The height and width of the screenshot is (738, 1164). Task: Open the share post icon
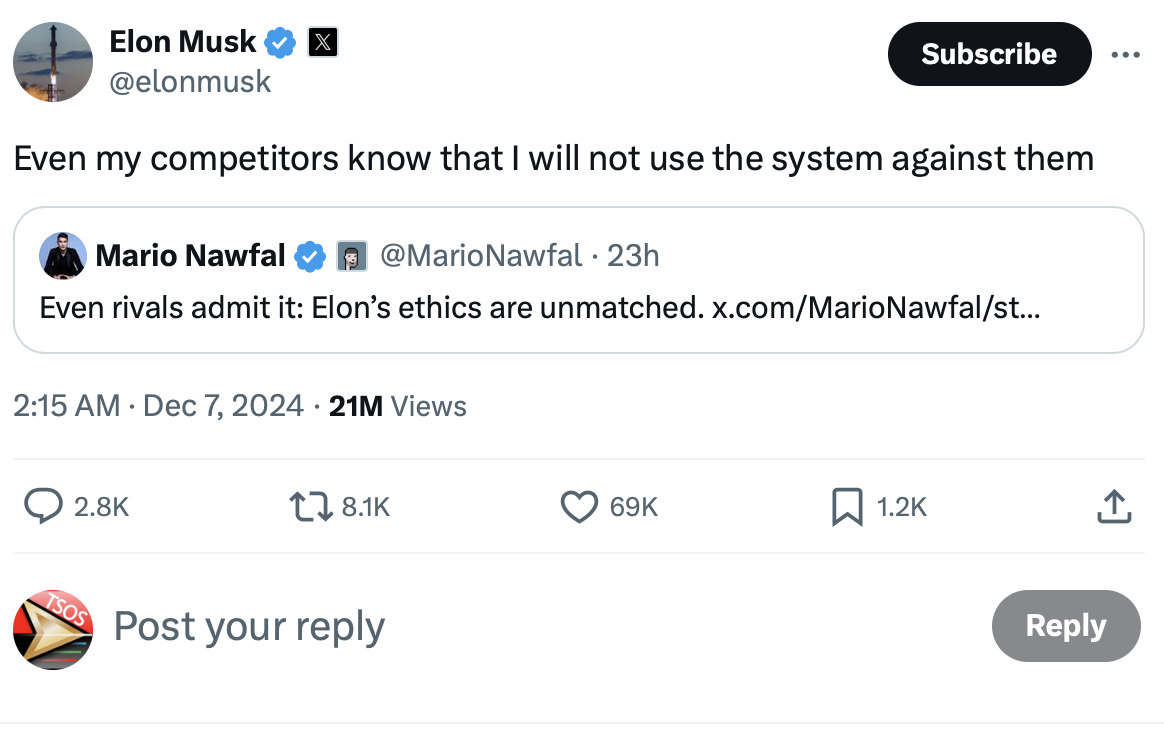pos(1113,508)
